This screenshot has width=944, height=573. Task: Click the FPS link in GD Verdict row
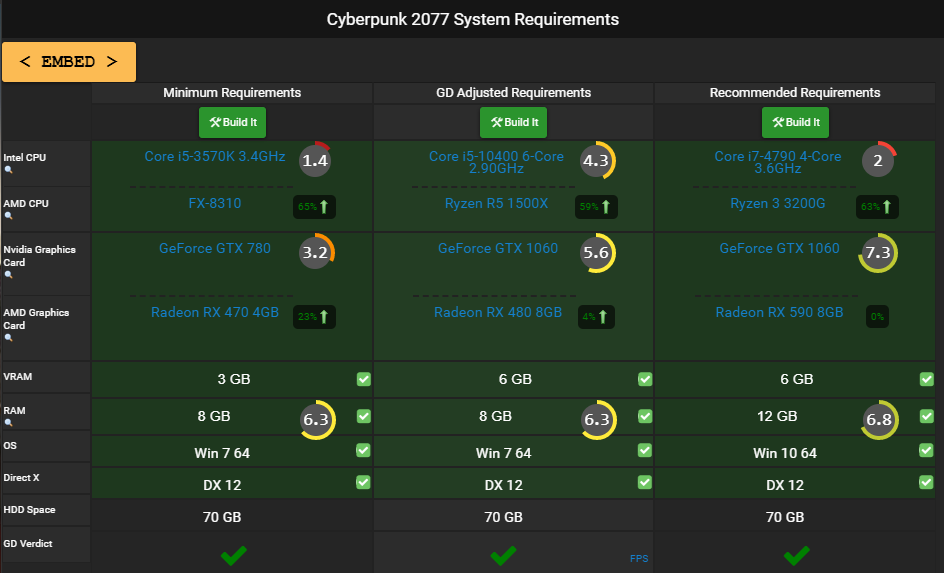coord(639,559)
